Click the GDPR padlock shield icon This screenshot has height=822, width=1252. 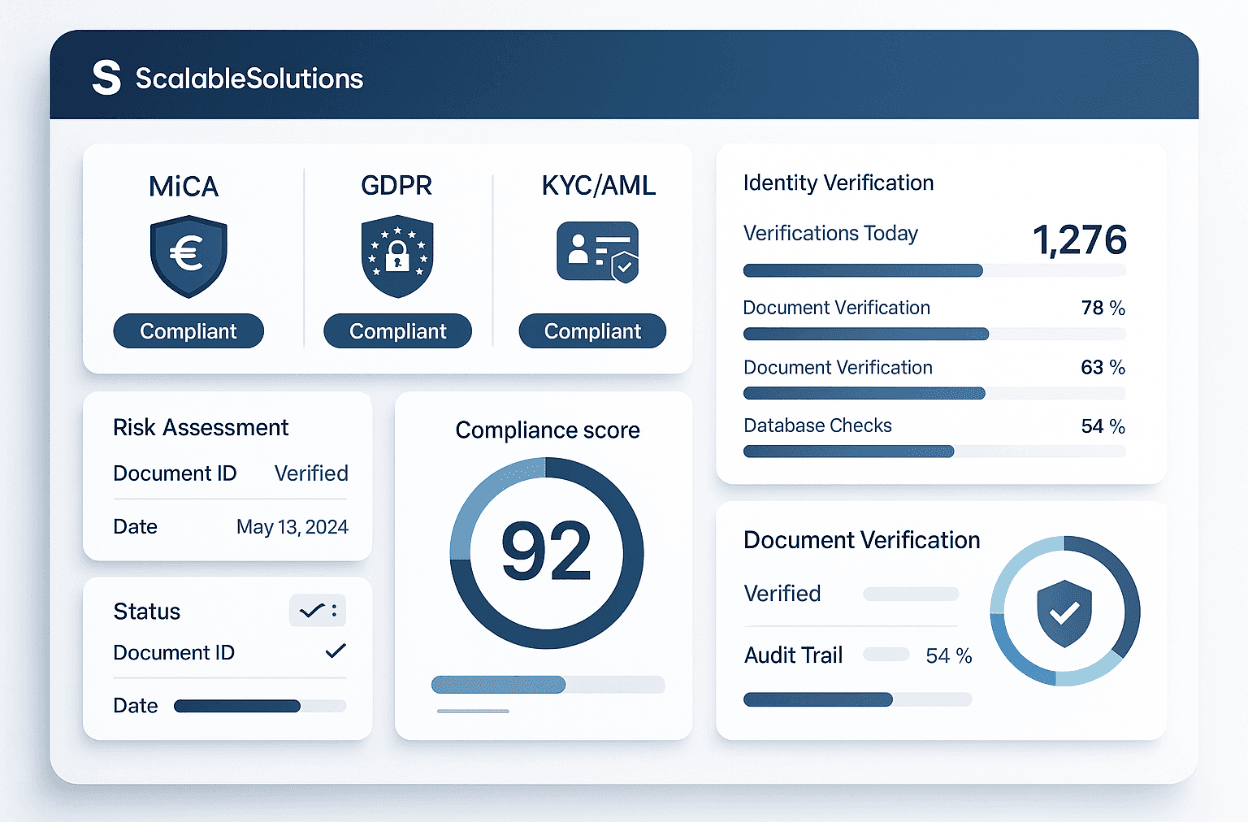click(x=397, y=258)
